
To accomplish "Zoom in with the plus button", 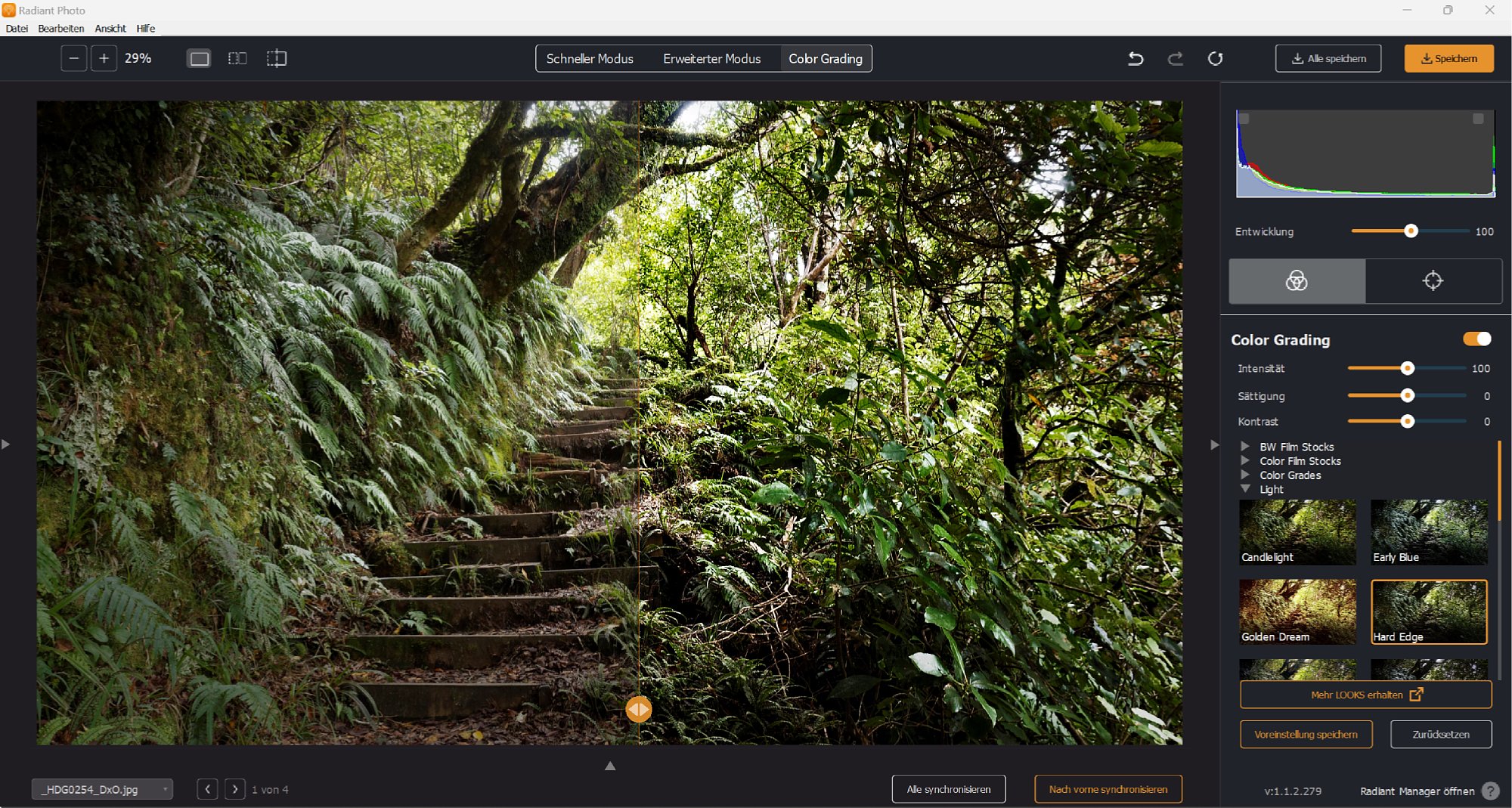I will [x=104, y=58].
